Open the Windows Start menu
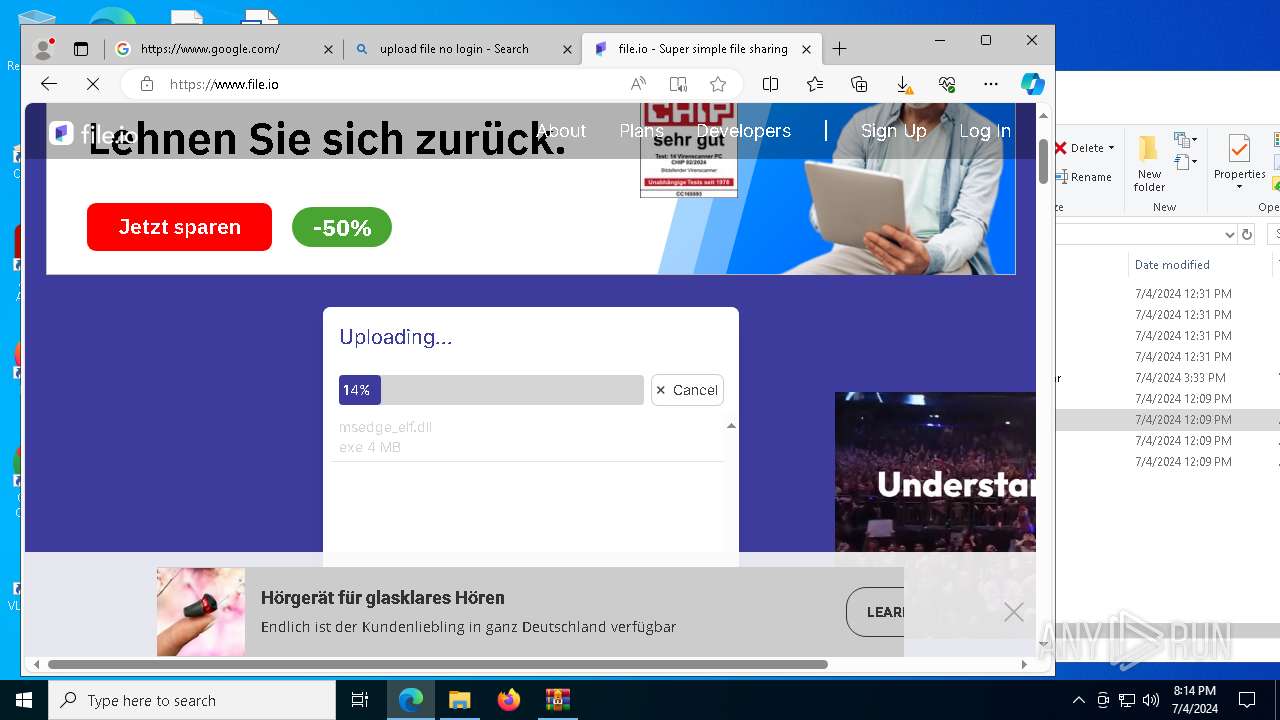The image size is (1280, 720). click(x=23, y=700)
